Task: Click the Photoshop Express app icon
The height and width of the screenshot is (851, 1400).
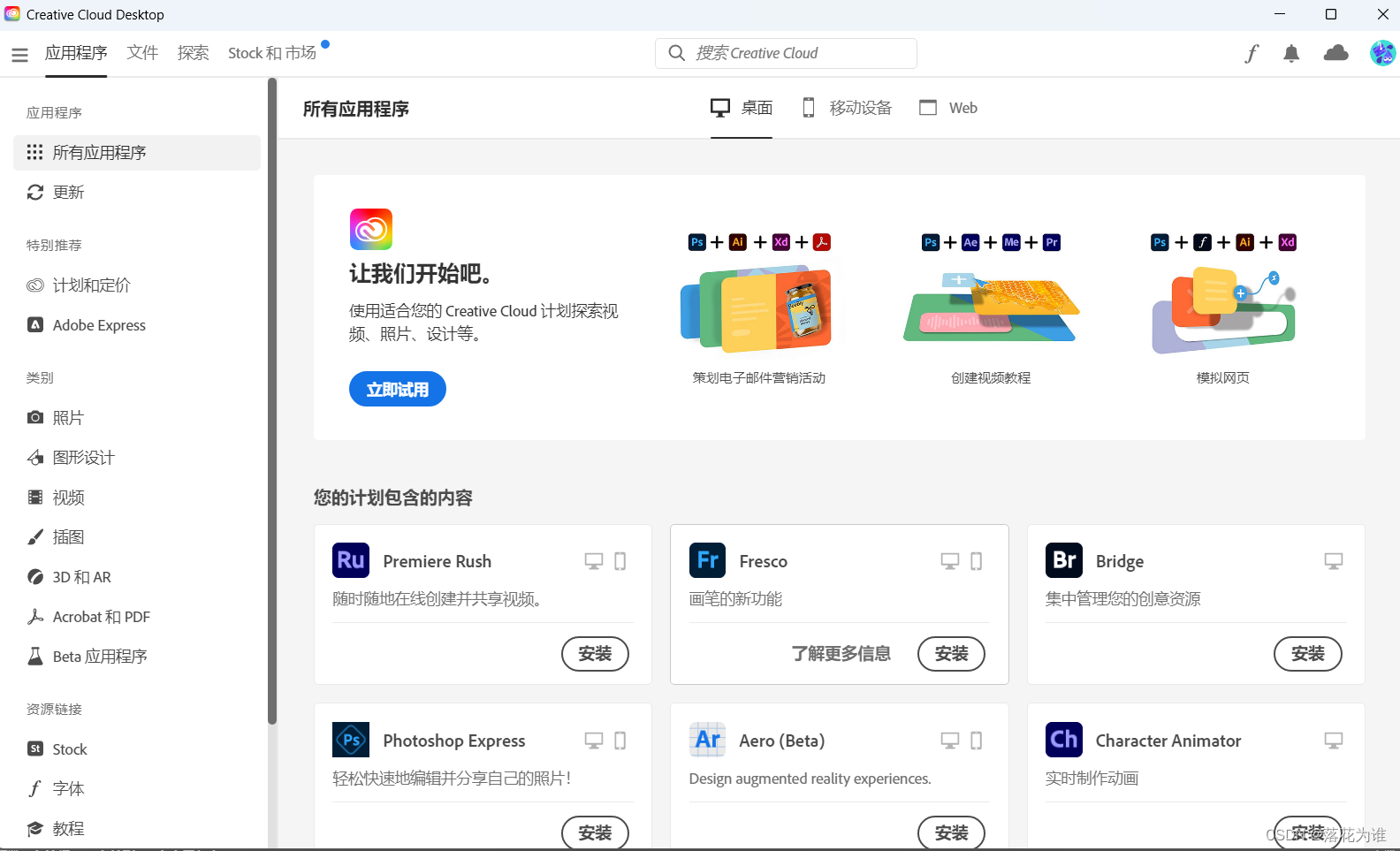Action: [351, 740]
